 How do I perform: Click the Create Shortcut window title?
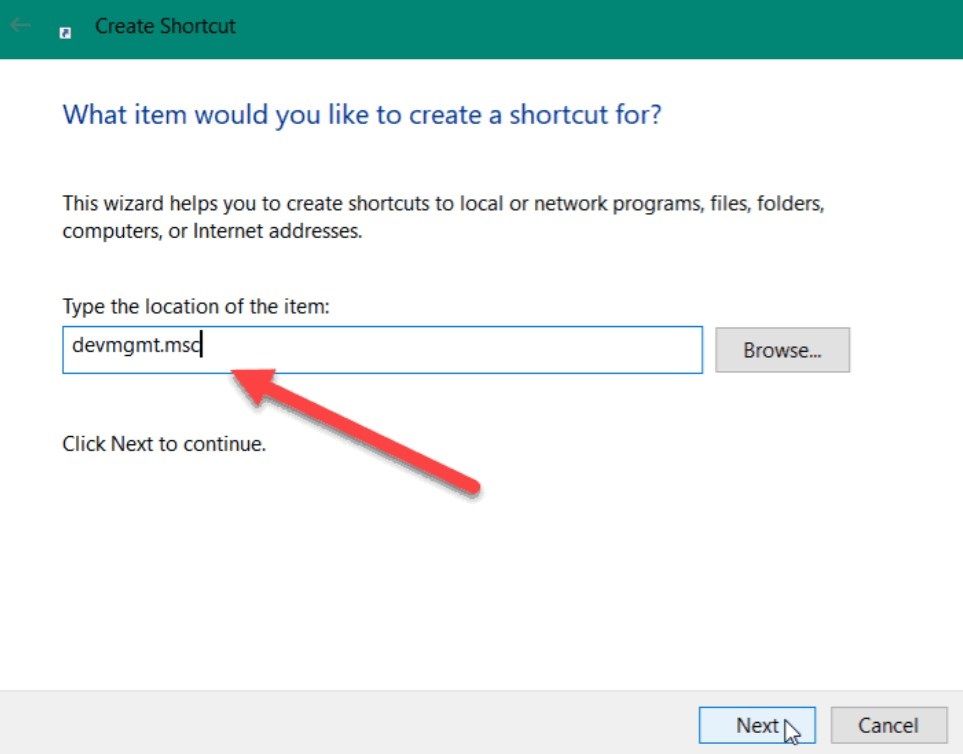(165, 26)
